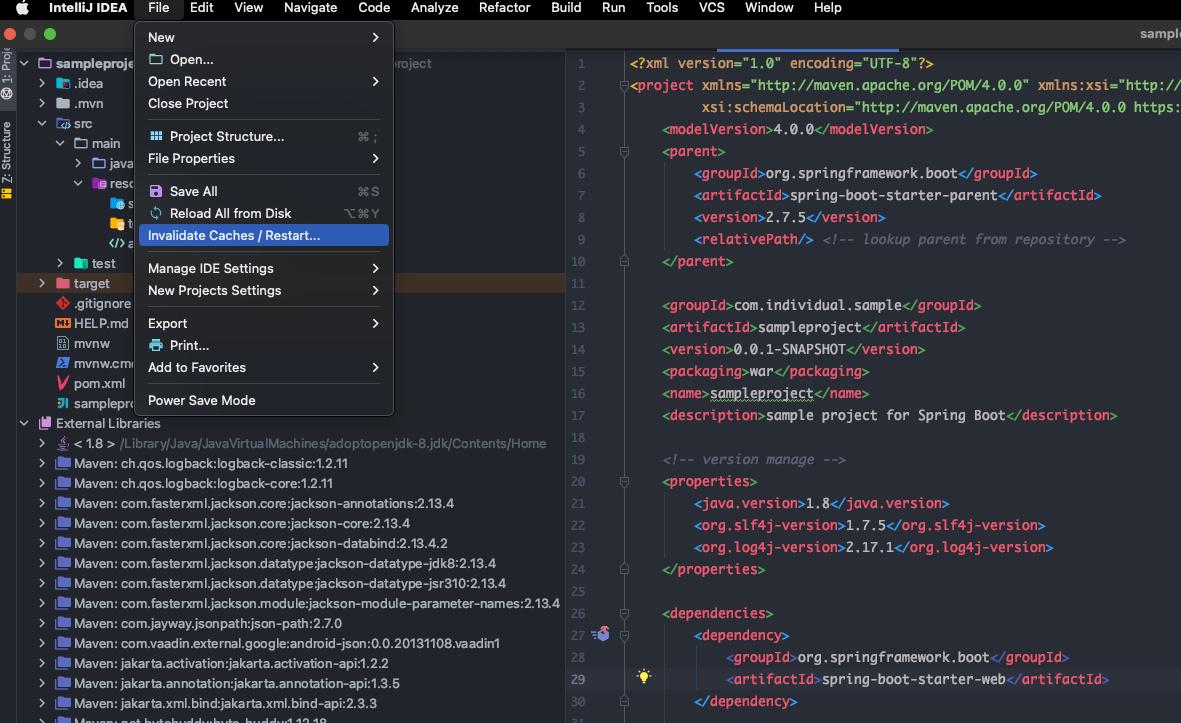This screenshot has height=723, width=1181.
Task: Toggle Power Save Mode
Action: coord(264,401)
